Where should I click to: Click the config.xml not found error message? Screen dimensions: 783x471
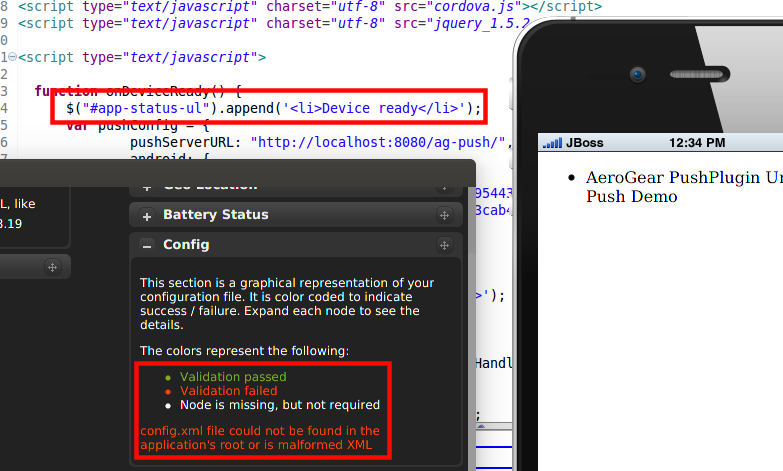[x=260, y=437]
